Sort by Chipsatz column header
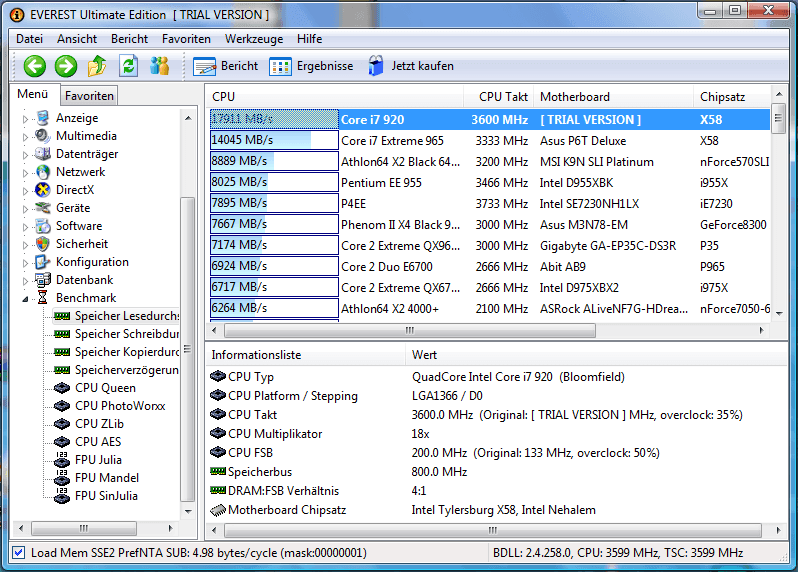This screenshot has height=572, width=798. coord(732,97)
